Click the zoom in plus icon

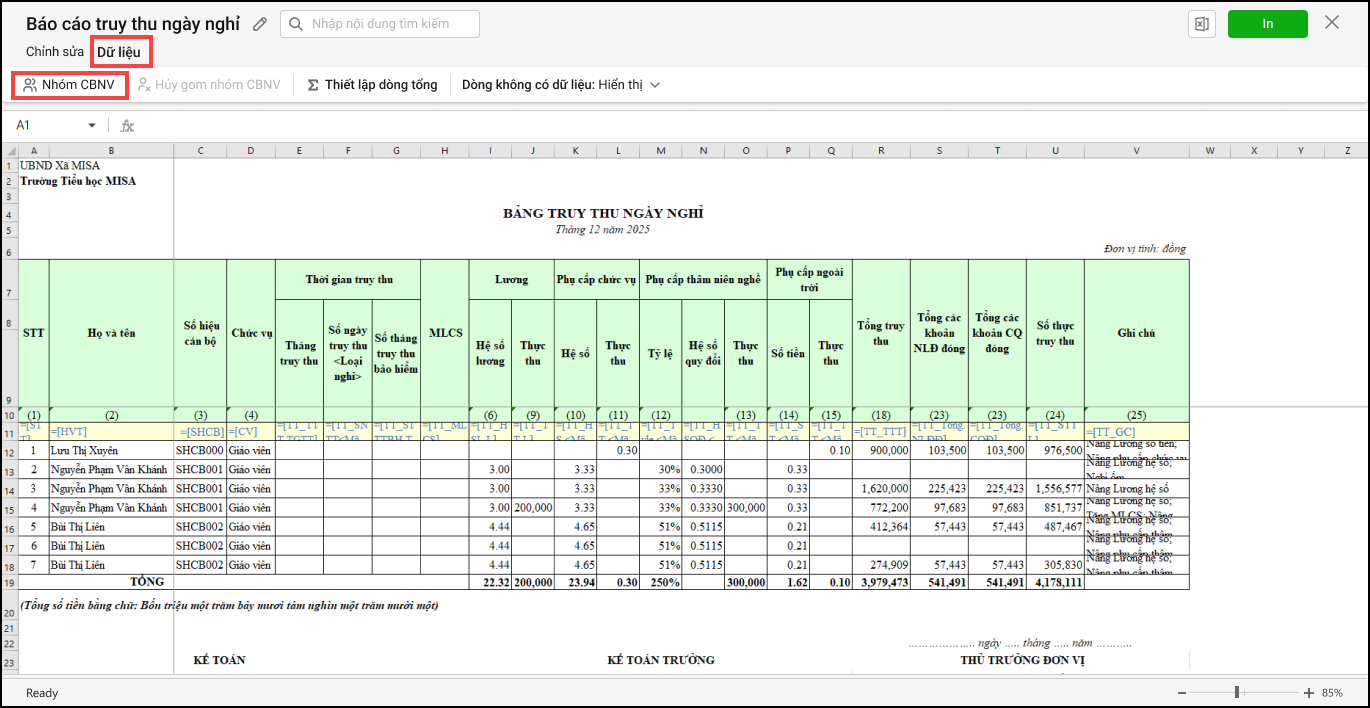click(x=1309, y=693)
